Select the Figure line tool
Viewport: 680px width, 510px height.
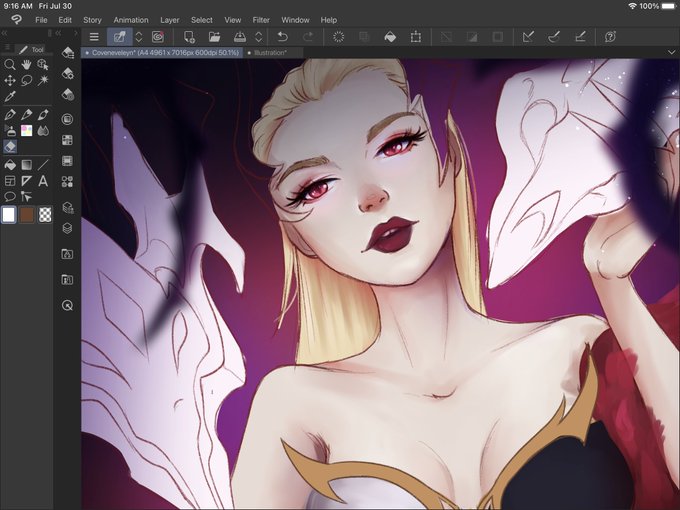(42, 165)
